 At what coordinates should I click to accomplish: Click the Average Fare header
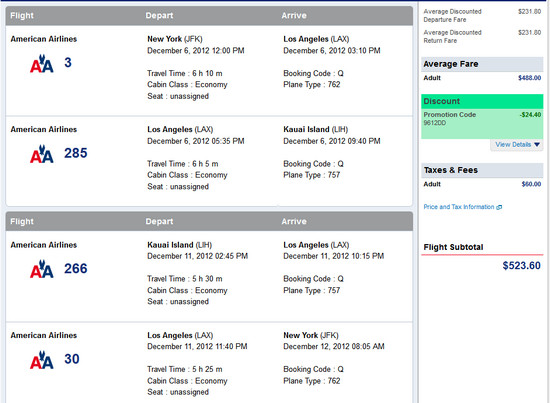482,64
